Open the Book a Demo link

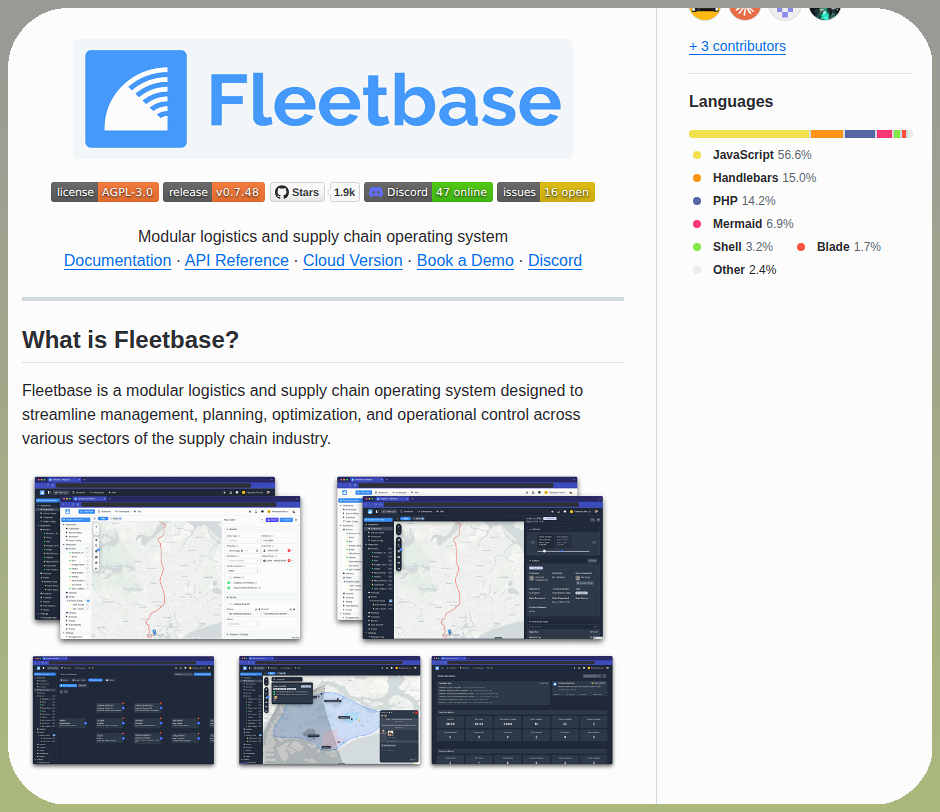pyautogui.click(x=465, y=260)
